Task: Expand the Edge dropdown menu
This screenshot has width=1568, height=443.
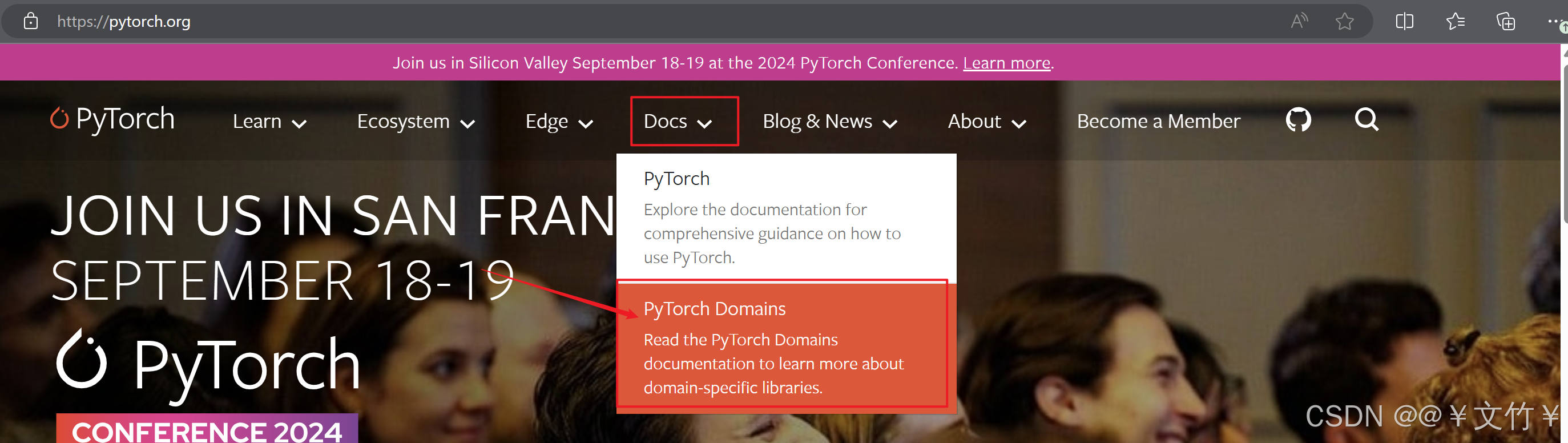Action: [559, 121]
